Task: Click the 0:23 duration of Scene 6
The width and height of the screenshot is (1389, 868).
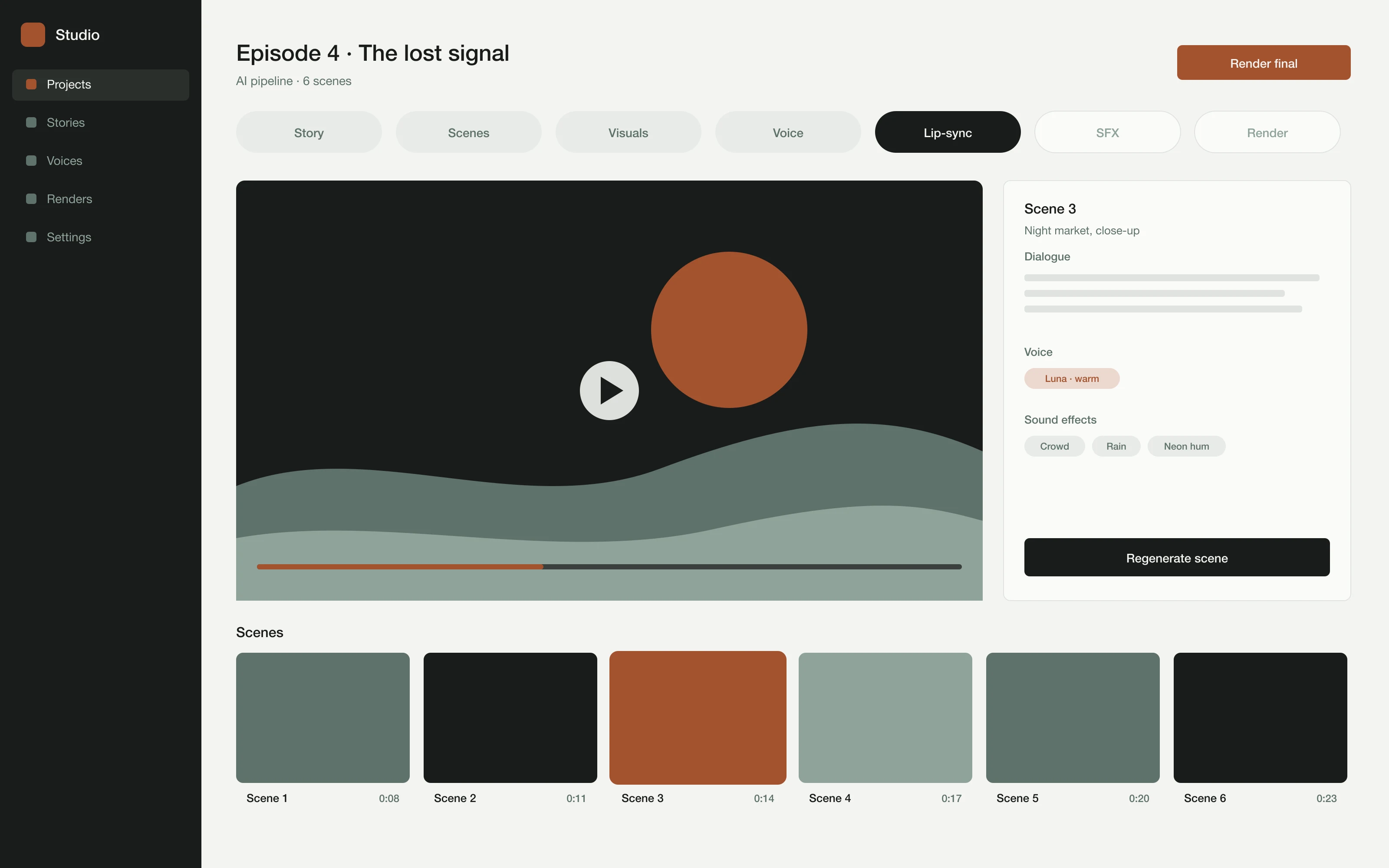Action: tap(1326, 798)
